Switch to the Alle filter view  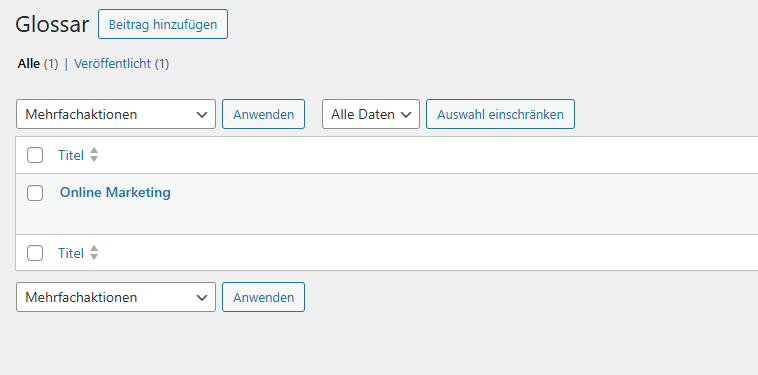click(x=29, y=64)
